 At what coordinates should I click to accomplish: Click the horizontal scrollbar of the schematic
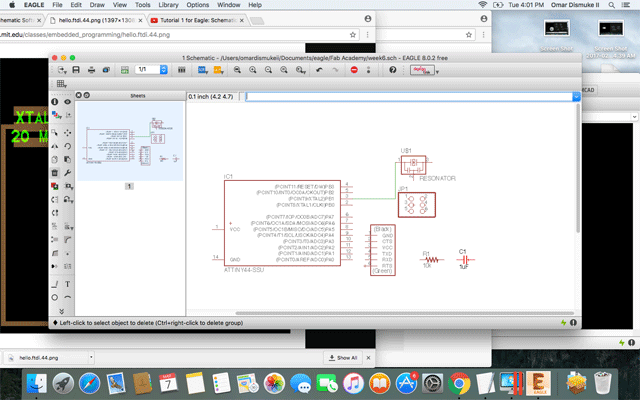[x=403, y=313]
